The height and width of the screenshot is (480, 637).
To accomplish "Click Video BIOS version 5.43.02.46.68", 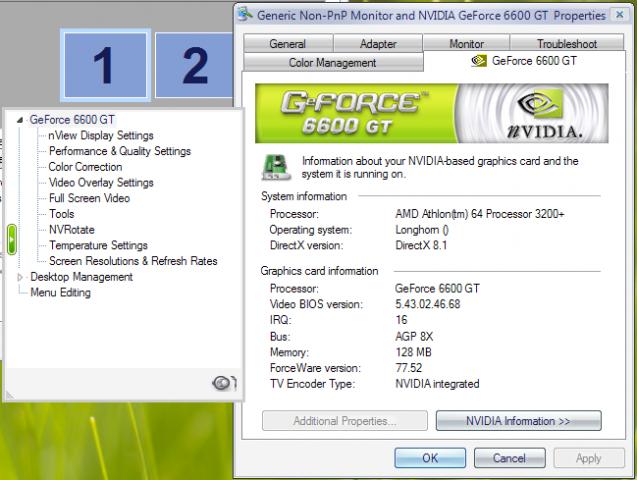I will [x=427, y=304].
